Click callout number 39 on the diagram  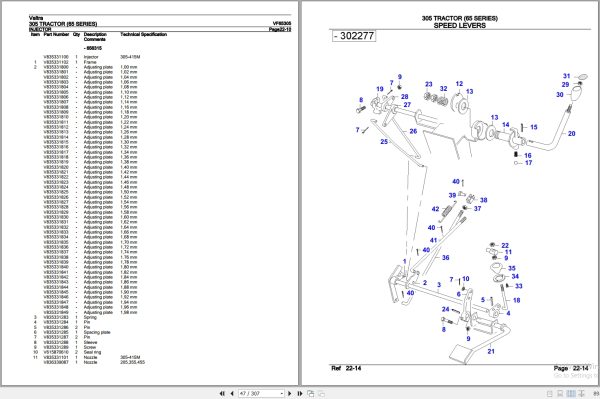tap(452, 195)
